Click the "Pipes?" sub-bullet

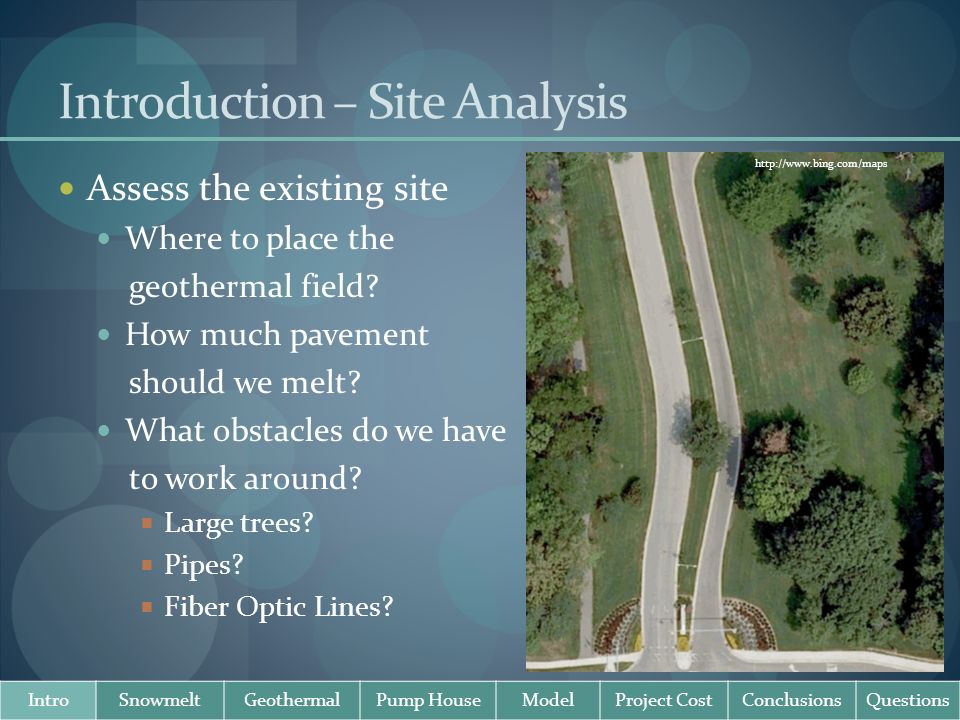pyautogui.click(x=204, y=564)
